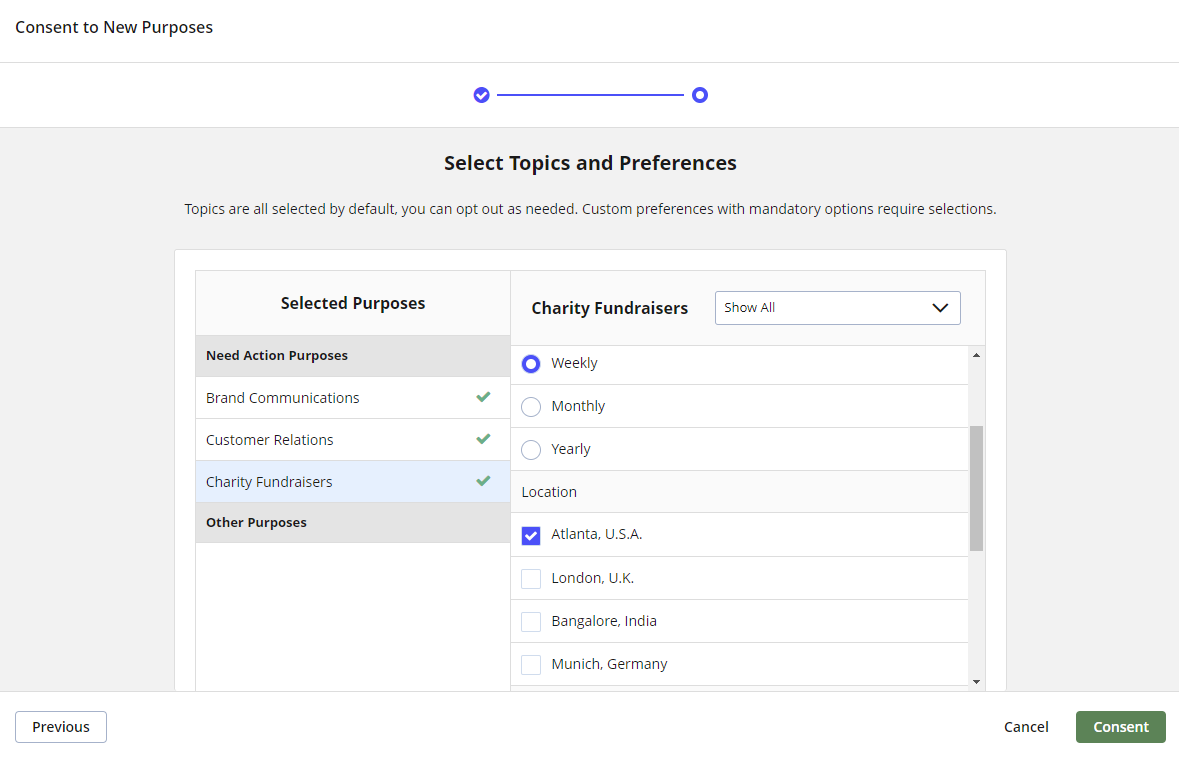The height and width of the screenshot is (758, 1179).
Task: Uncheck the Atlanta, U.S.A. location
Action: click(x=530, y=535)
